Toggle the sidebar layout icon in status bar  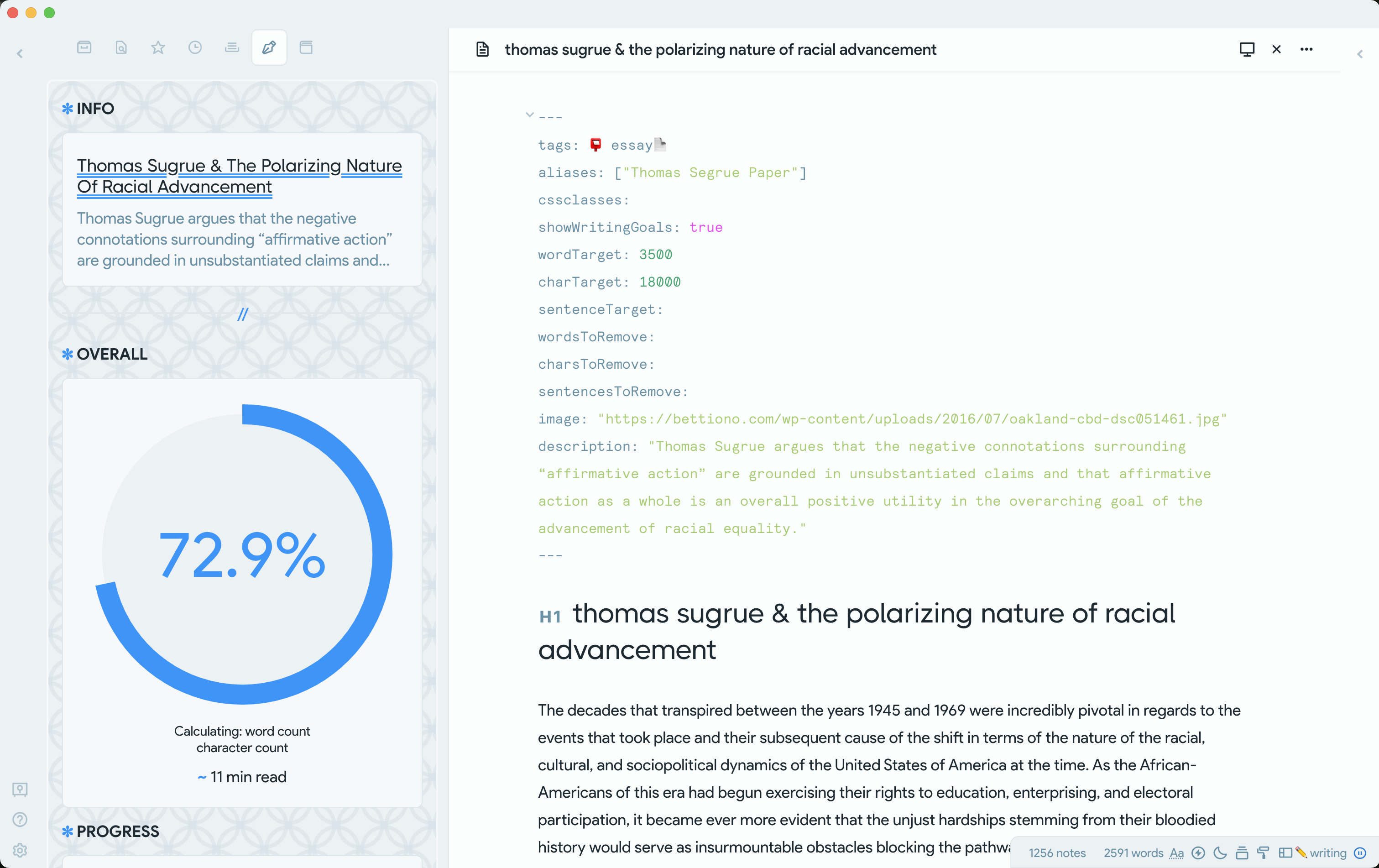(x=1285, y=852)
